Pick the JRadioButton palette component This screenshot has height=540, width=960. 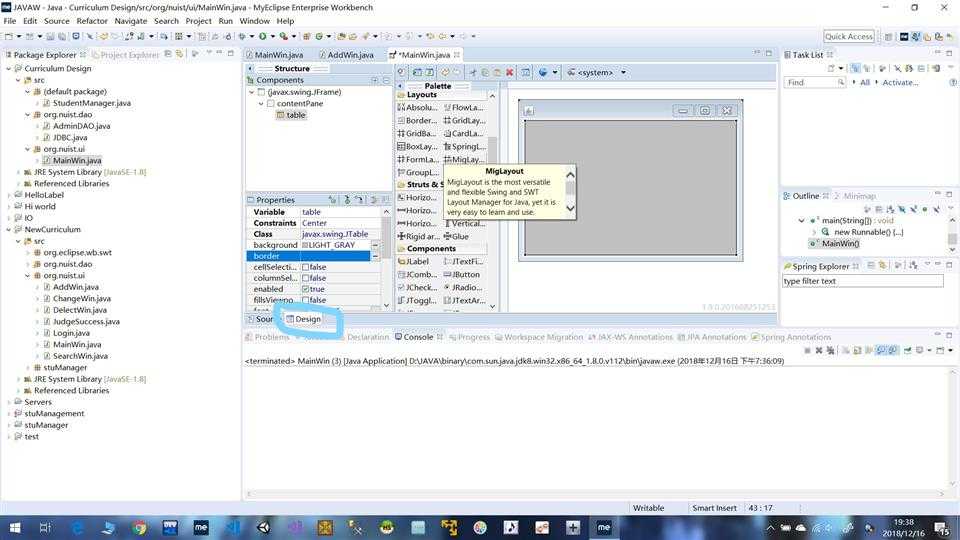(x=463, y=287)
